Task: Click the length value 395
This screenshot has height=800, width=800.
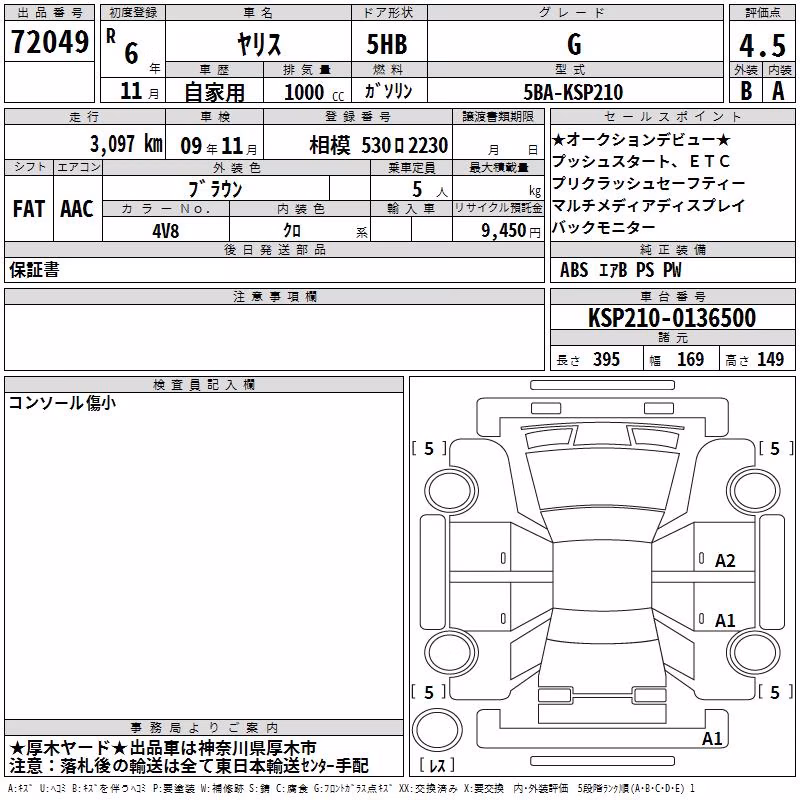Action: pyautogui.click(x=606, y=359)
